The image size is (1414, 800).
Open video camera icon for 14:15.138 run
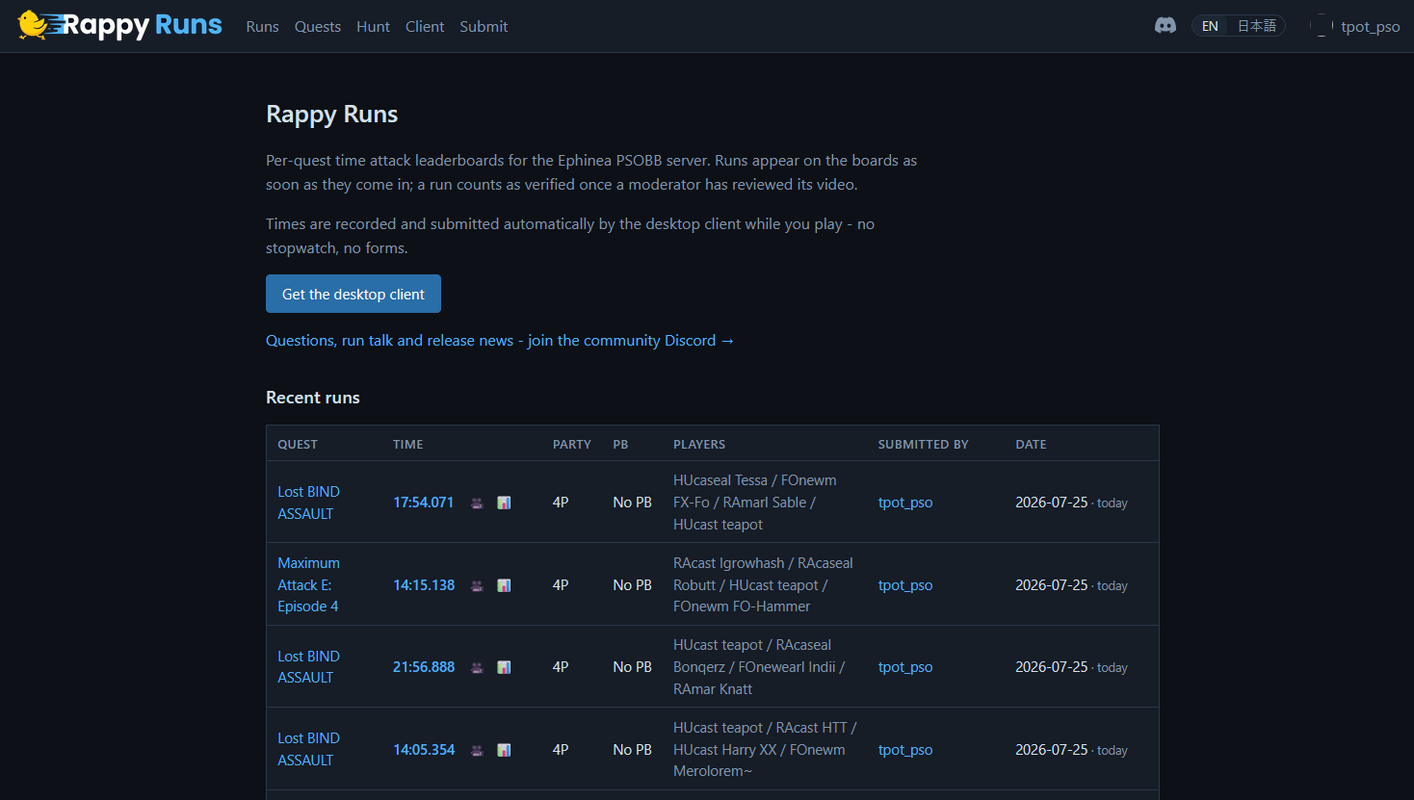coord(477,585)
